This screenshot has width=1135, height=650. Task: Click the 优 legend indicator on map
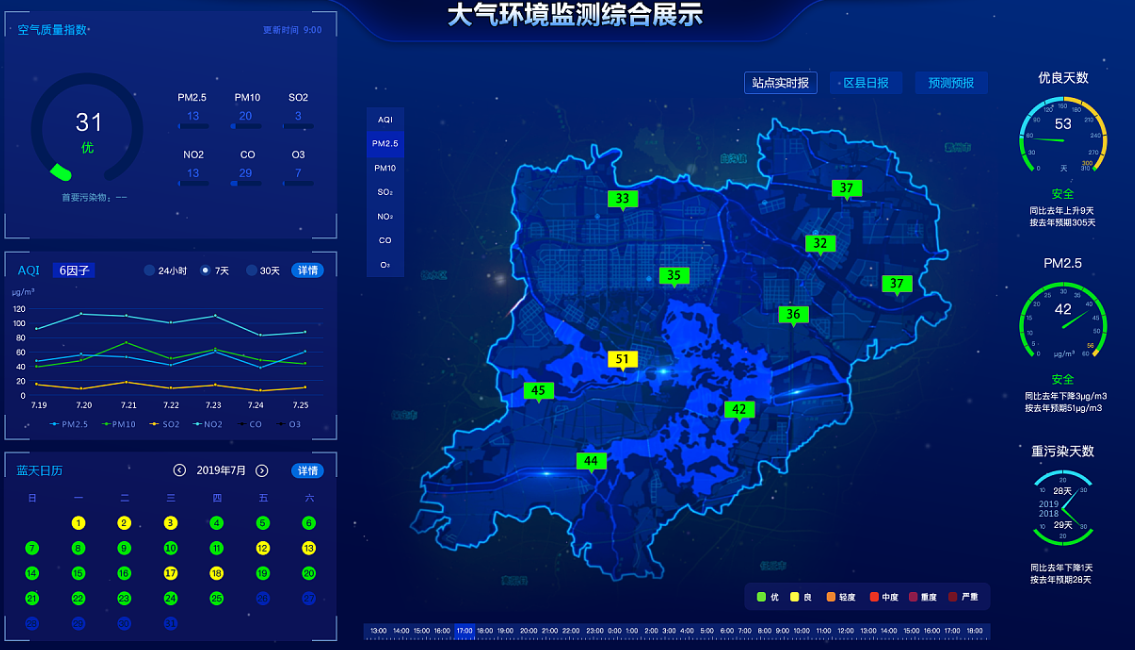(761, 597)
